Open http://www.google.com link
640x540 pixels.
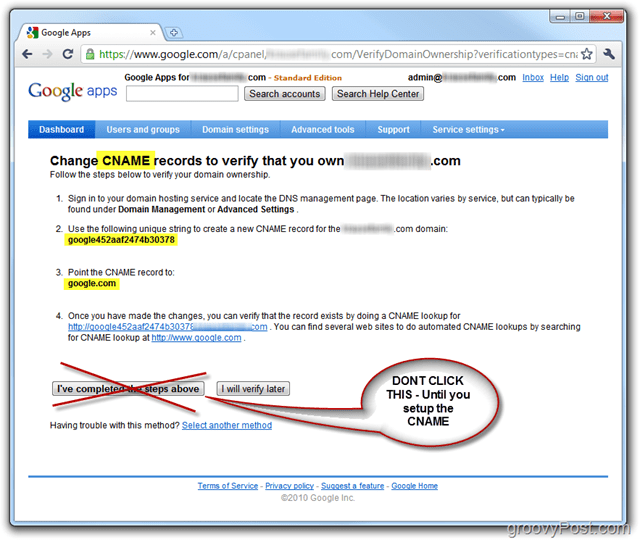pos(196,338)
